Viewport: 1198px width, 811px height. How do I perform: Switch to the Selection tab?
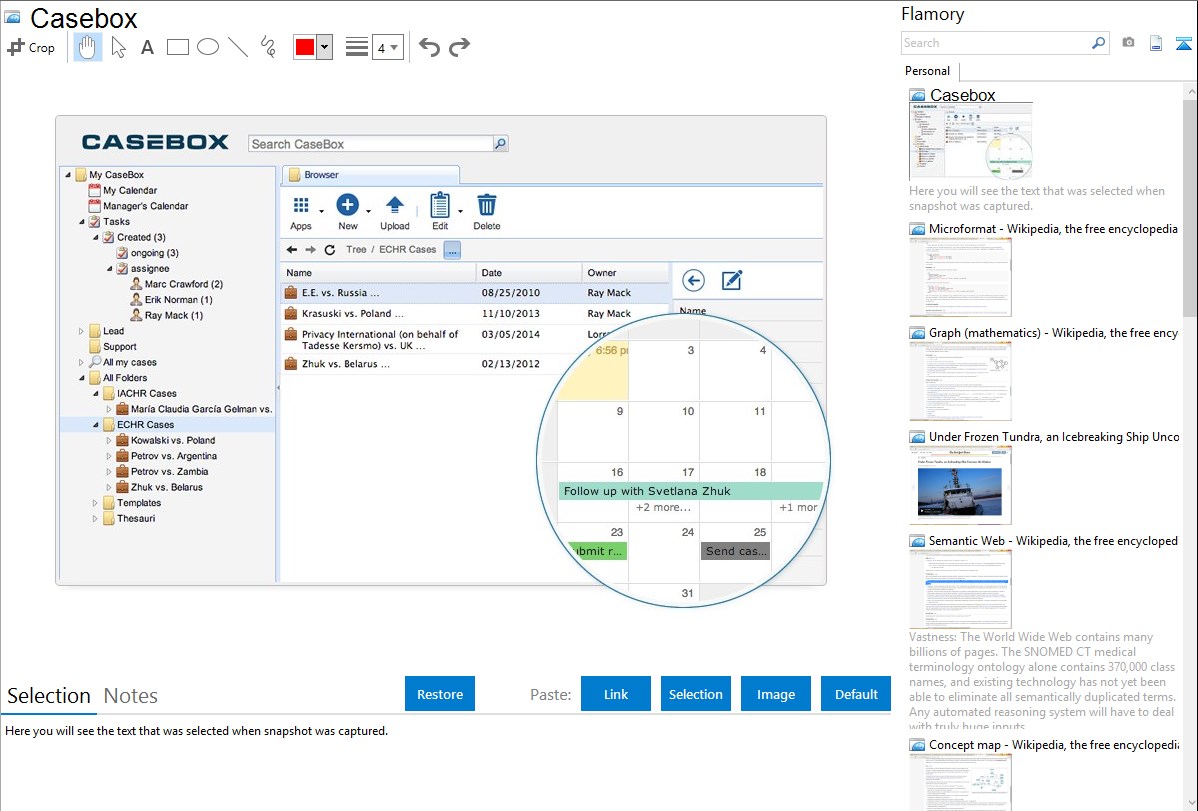[49, 696]
